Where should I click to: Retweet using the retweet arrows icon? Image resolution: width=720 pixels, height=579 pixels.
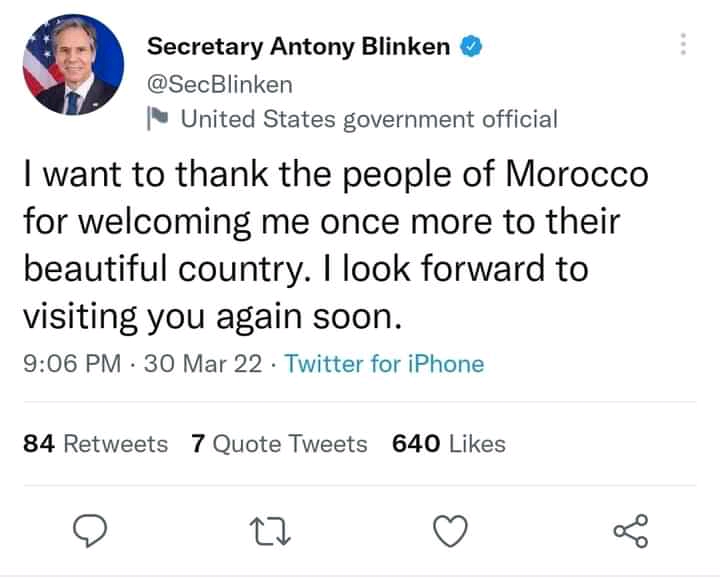coord(272,532)
